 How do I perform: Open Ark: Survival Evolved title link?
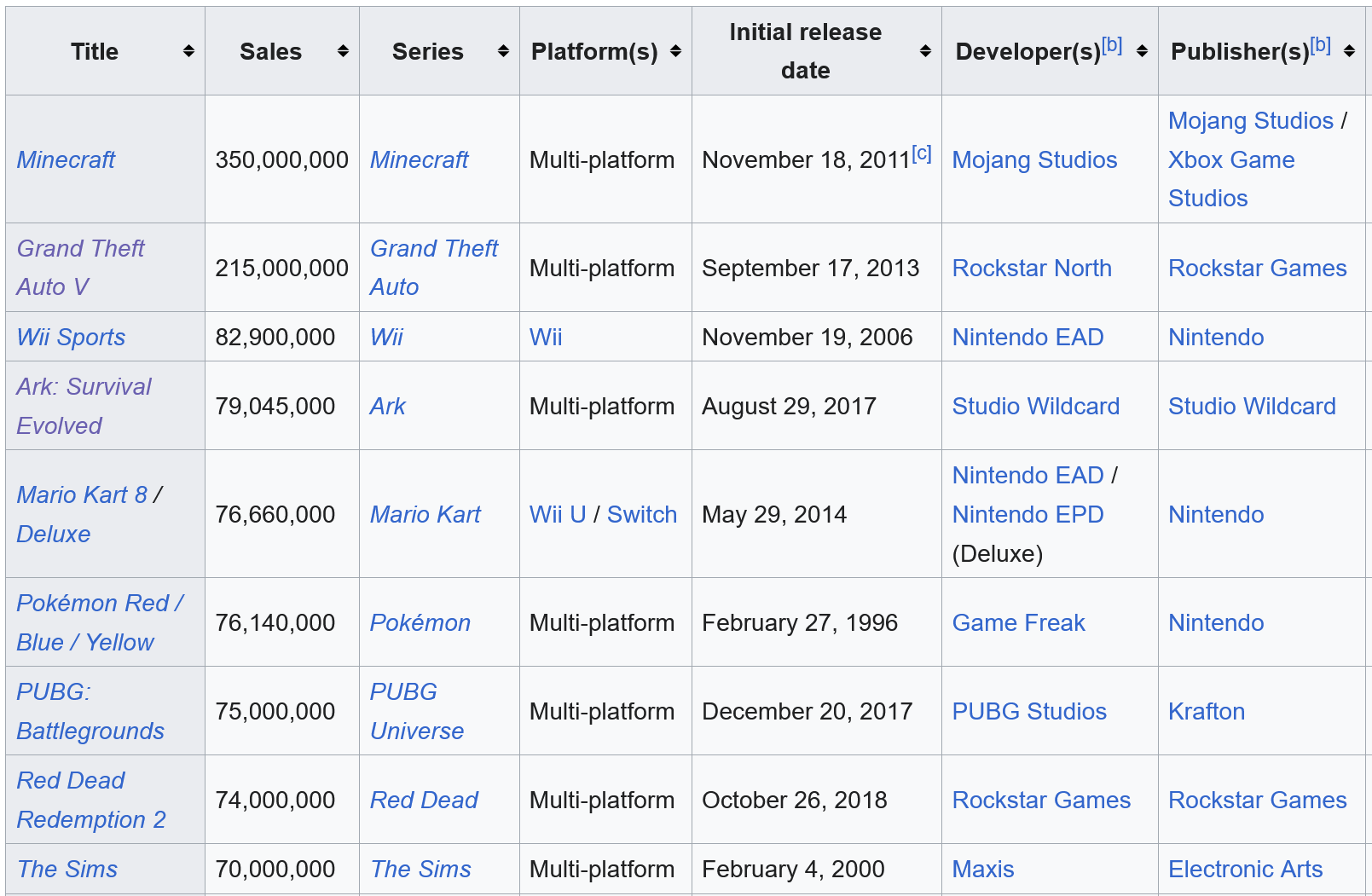(x=84, y=406)
